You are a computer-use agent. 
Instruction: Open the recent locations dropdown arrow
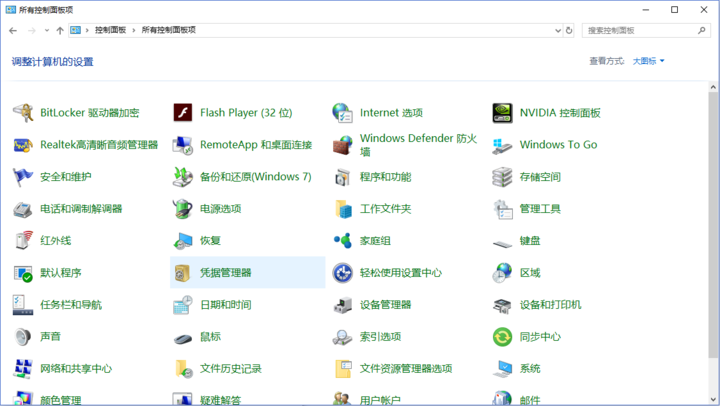pyautogui.click(x=46, y=30)
